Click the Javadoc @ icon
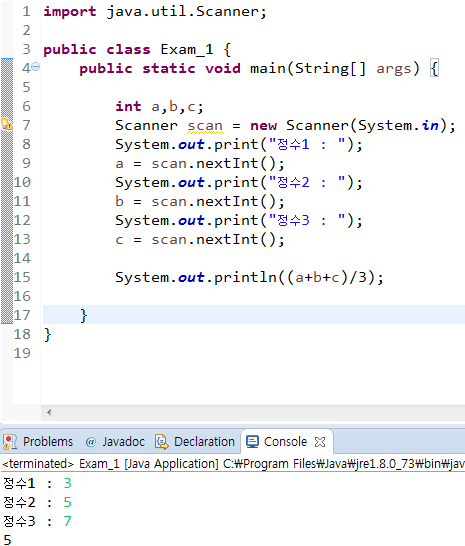 (90, 442)
